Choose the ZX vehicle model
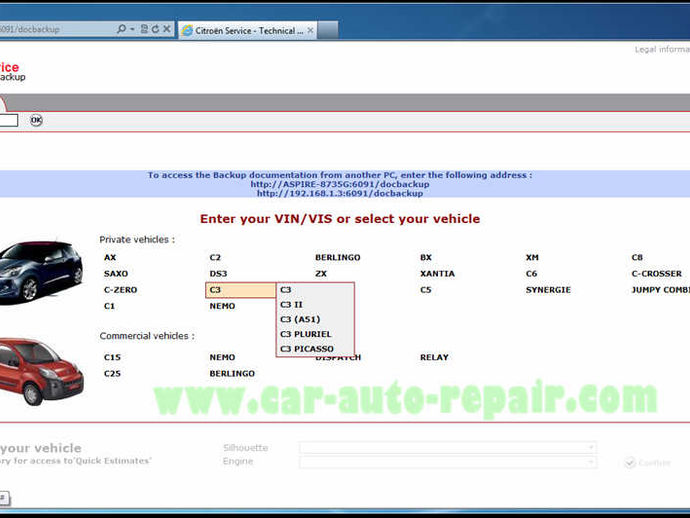Viewport: 690px width, 518px height. [x=321, y=274]
